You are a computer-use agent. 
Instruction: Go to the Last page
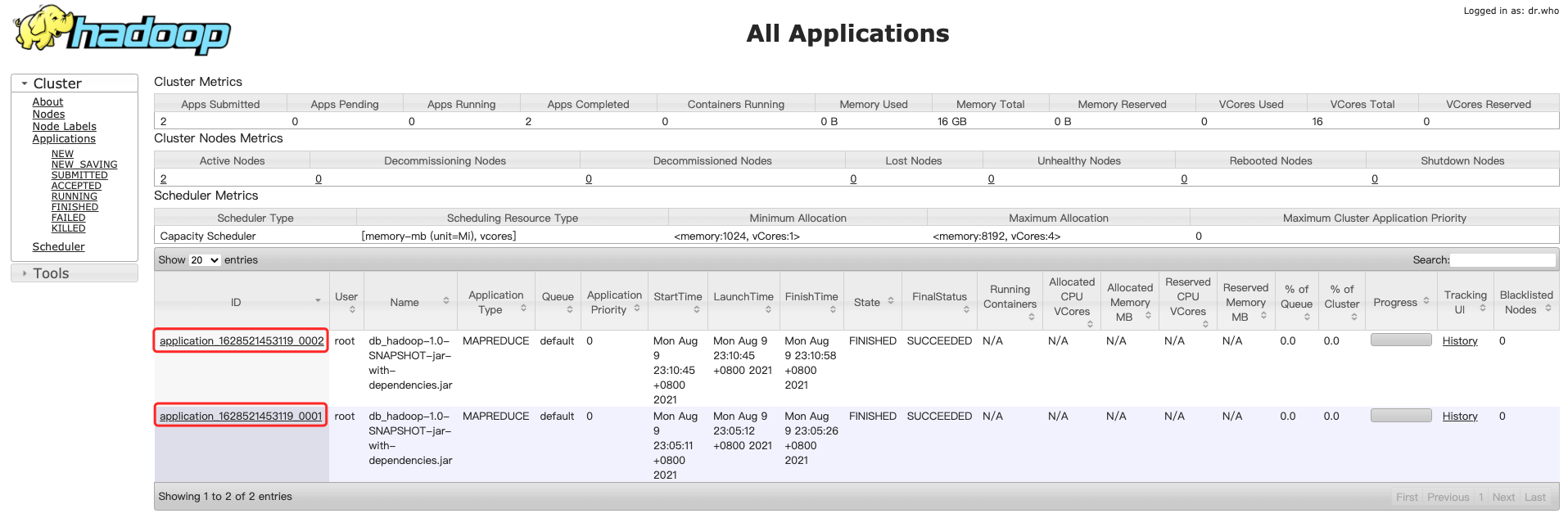pos(1535,498)
